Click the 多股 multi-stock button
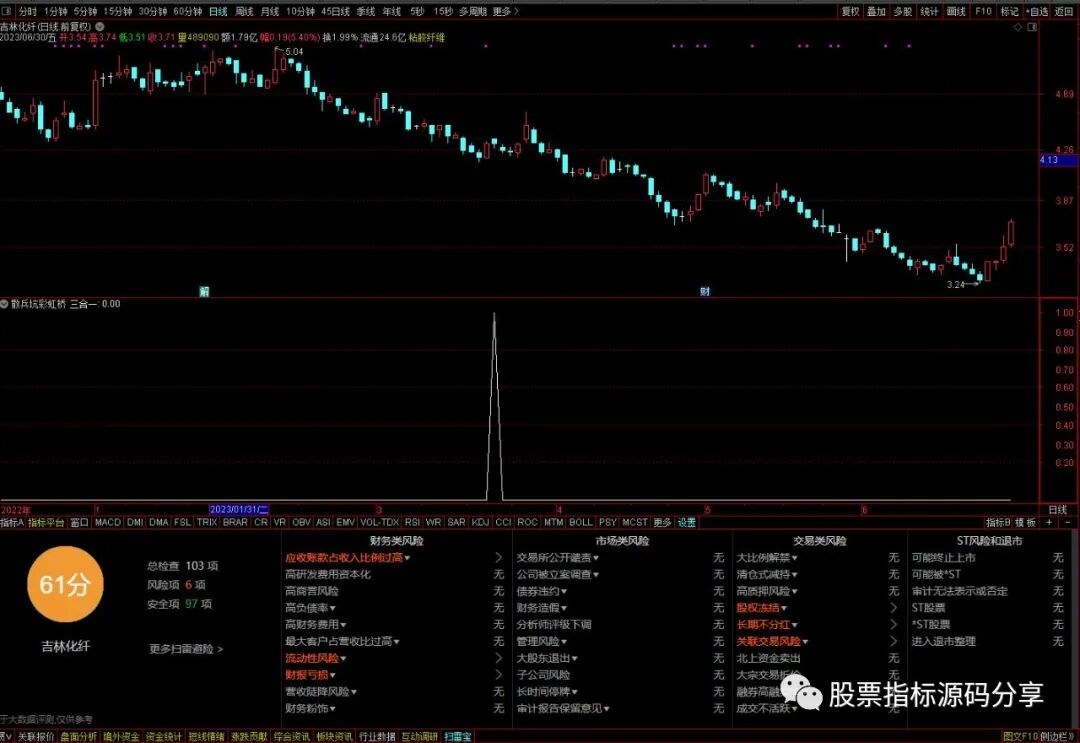1080x743 pixels. coord(903,12)
